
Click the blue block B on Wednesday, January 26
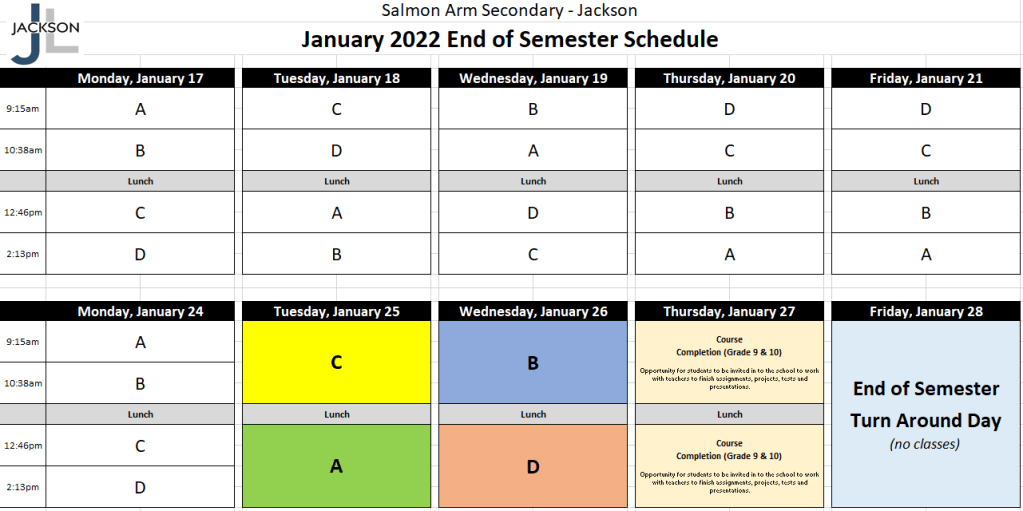click(533, 362)
